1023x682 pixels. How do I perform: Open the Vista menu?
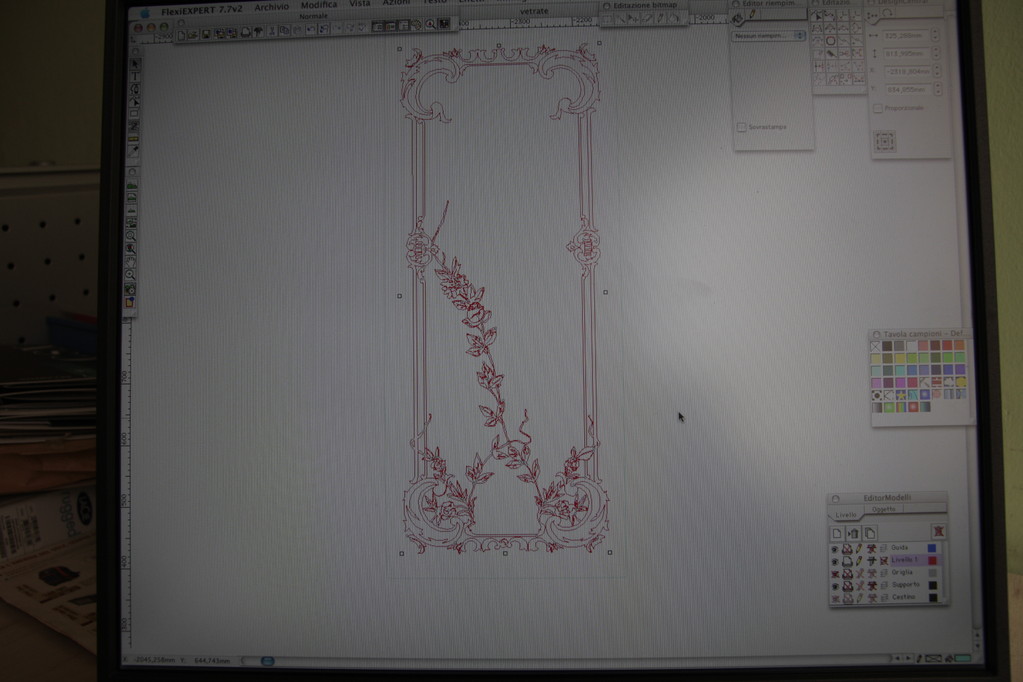point(359,4)
